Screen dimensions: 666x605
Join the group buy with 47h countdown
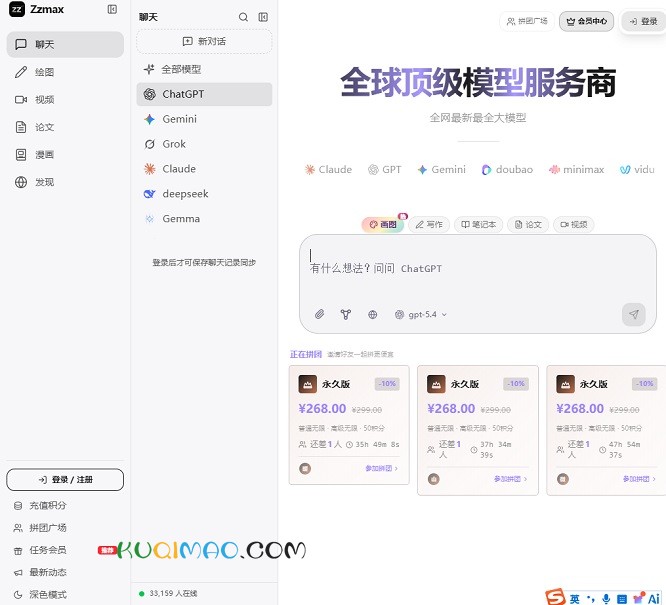[639, 479]
